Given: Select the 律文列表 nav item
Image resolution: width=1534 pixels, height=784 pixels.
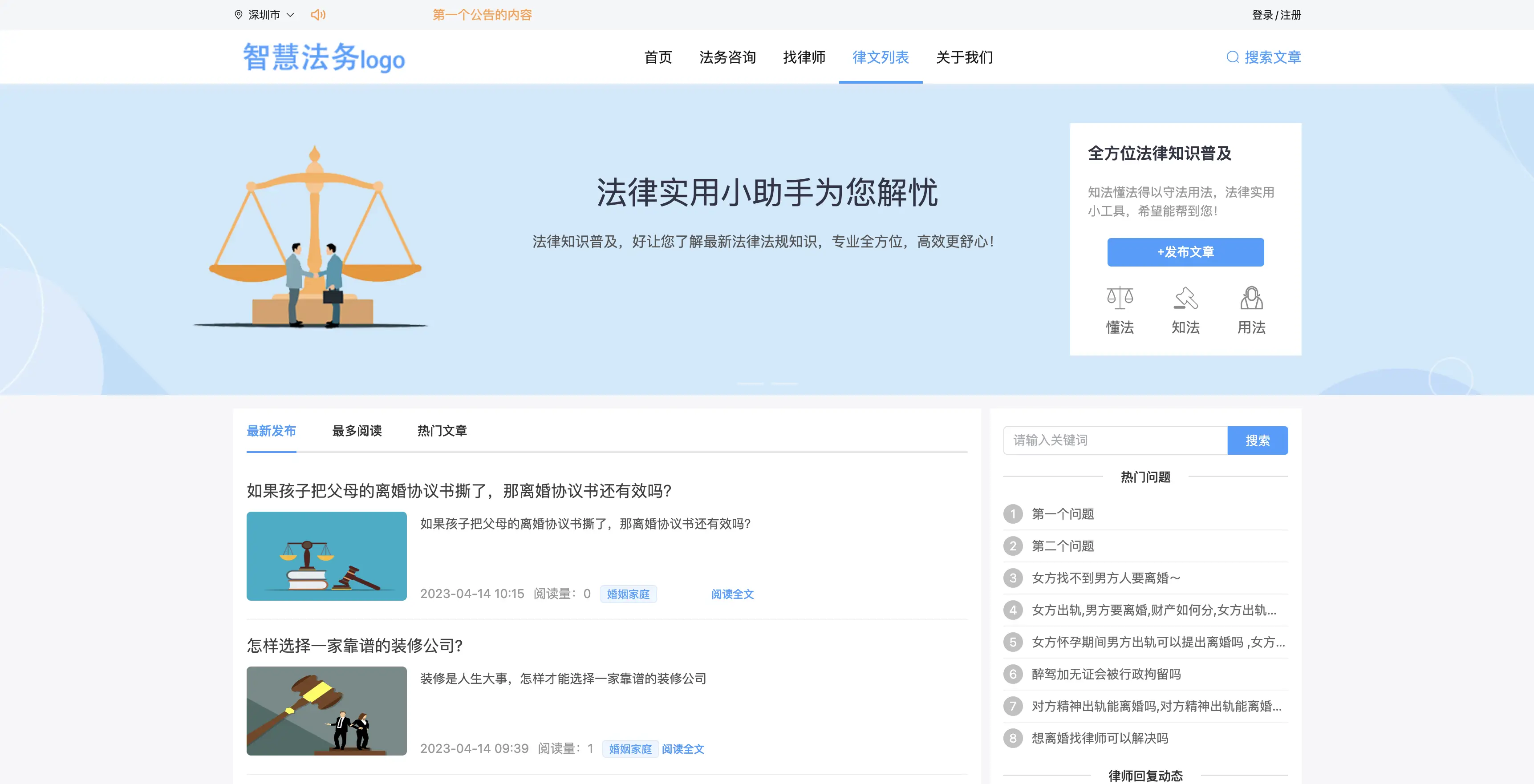Looking at the screenshot, I should point(880,57).
